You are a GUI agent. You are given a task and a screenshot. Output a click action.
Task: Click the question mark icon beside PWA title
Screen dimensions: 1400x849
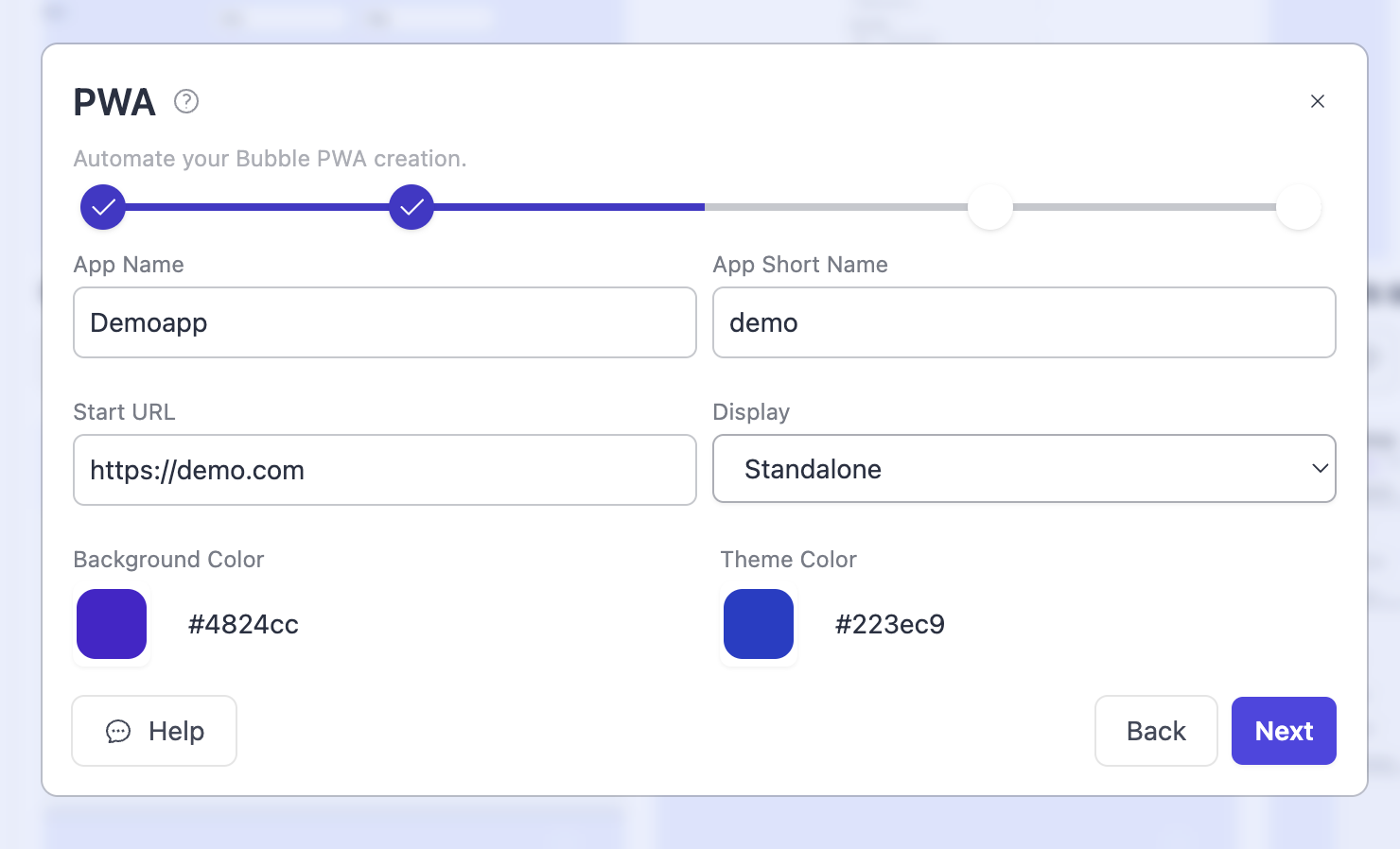pyautogui.click(x=186, y=101)
